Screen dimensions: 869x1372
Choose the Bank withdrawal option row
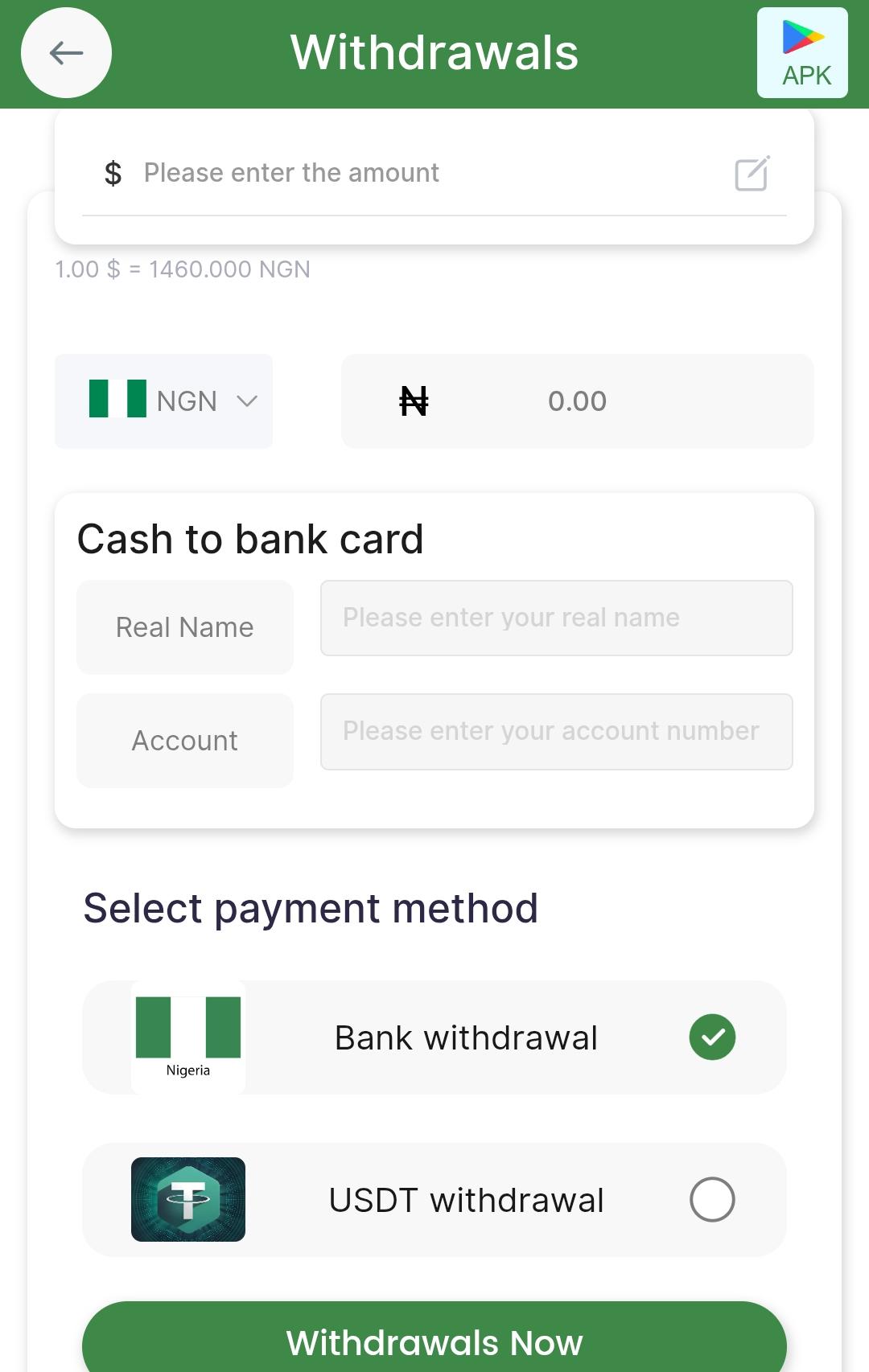coord(466,1037)
